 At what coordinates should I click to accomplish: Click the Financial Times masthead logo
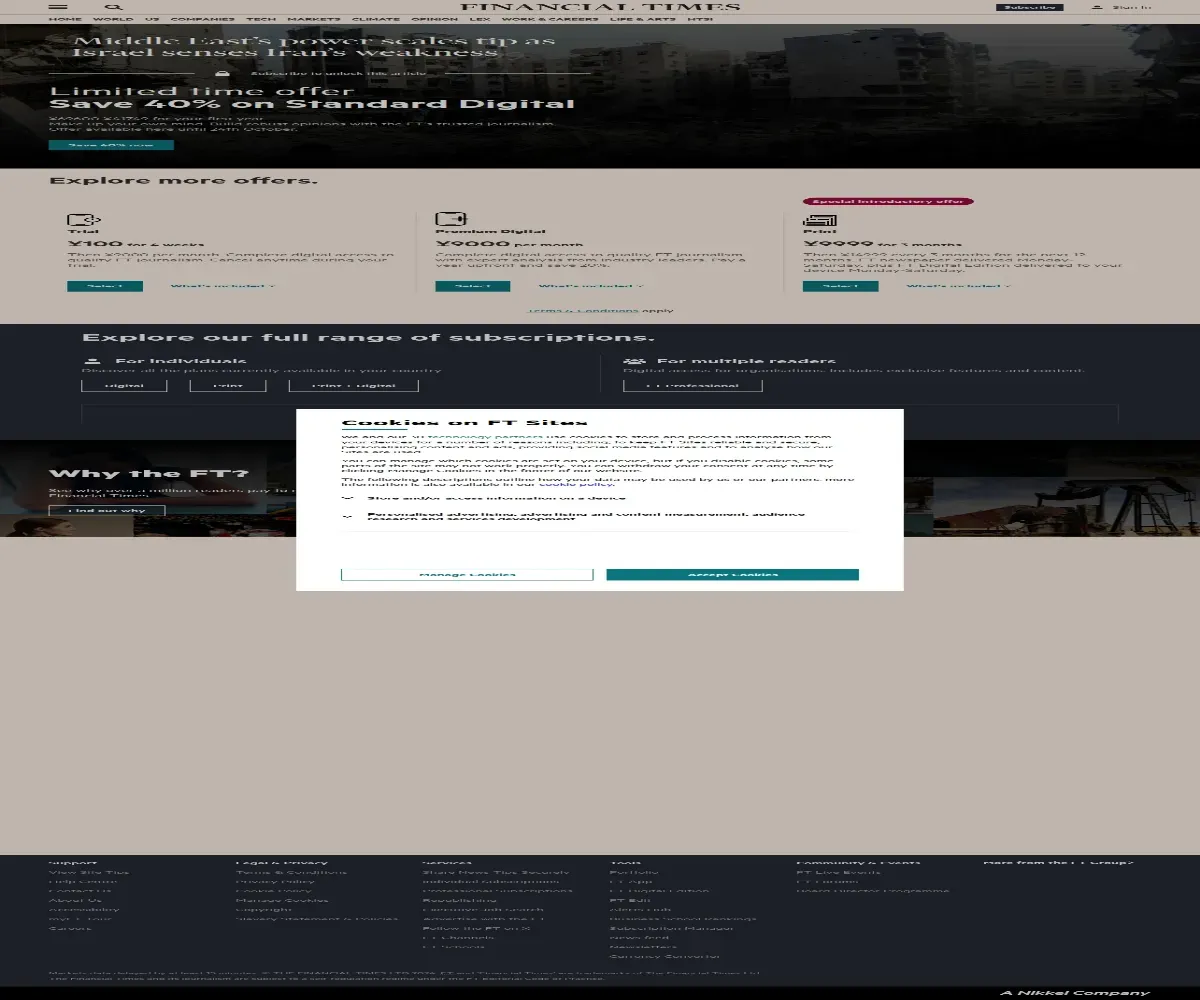(x=600, y=7)
